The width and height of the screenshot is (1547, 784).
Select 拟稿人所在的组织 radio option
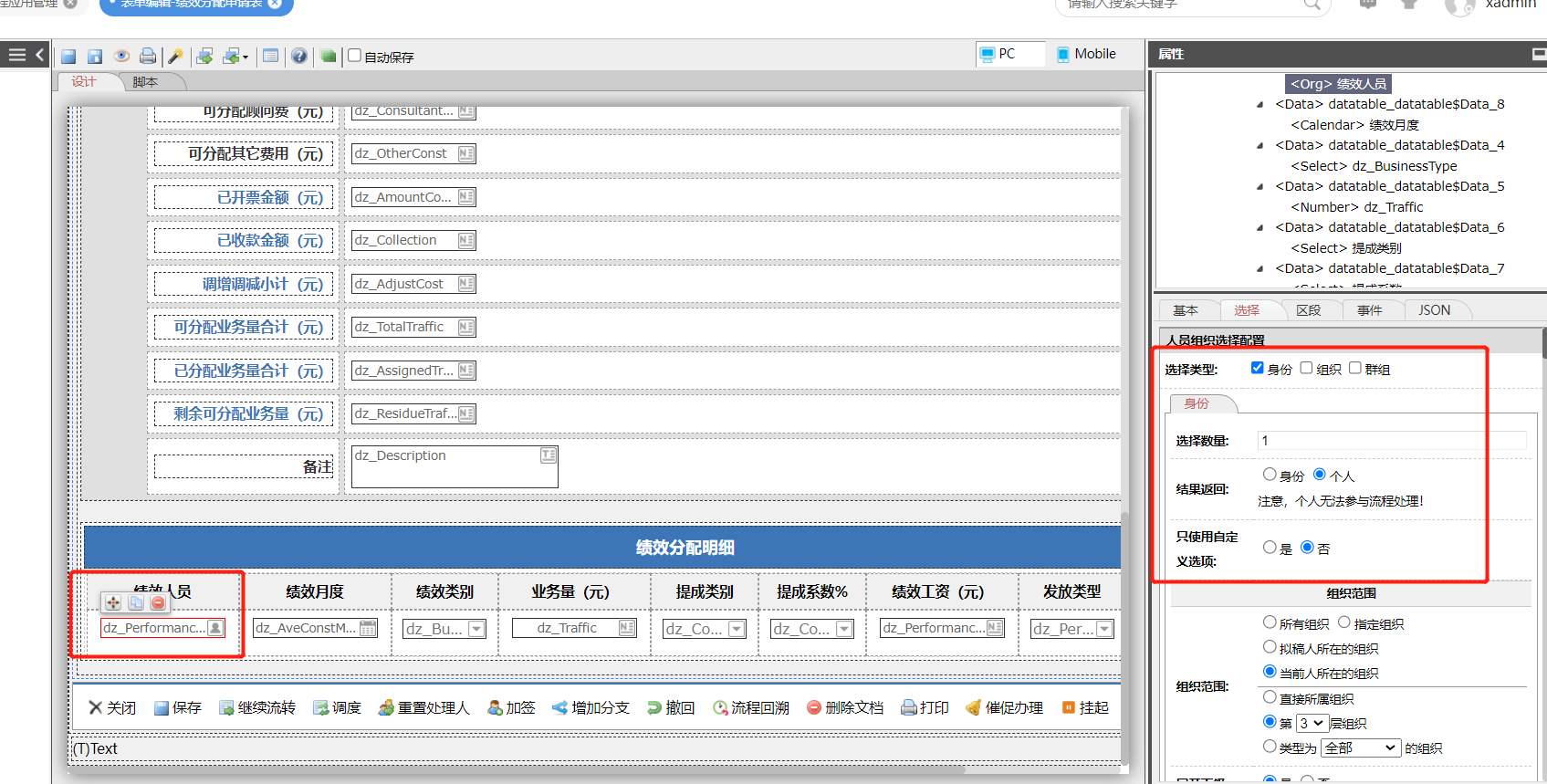pyautogui.click(x=1270, y=647)
